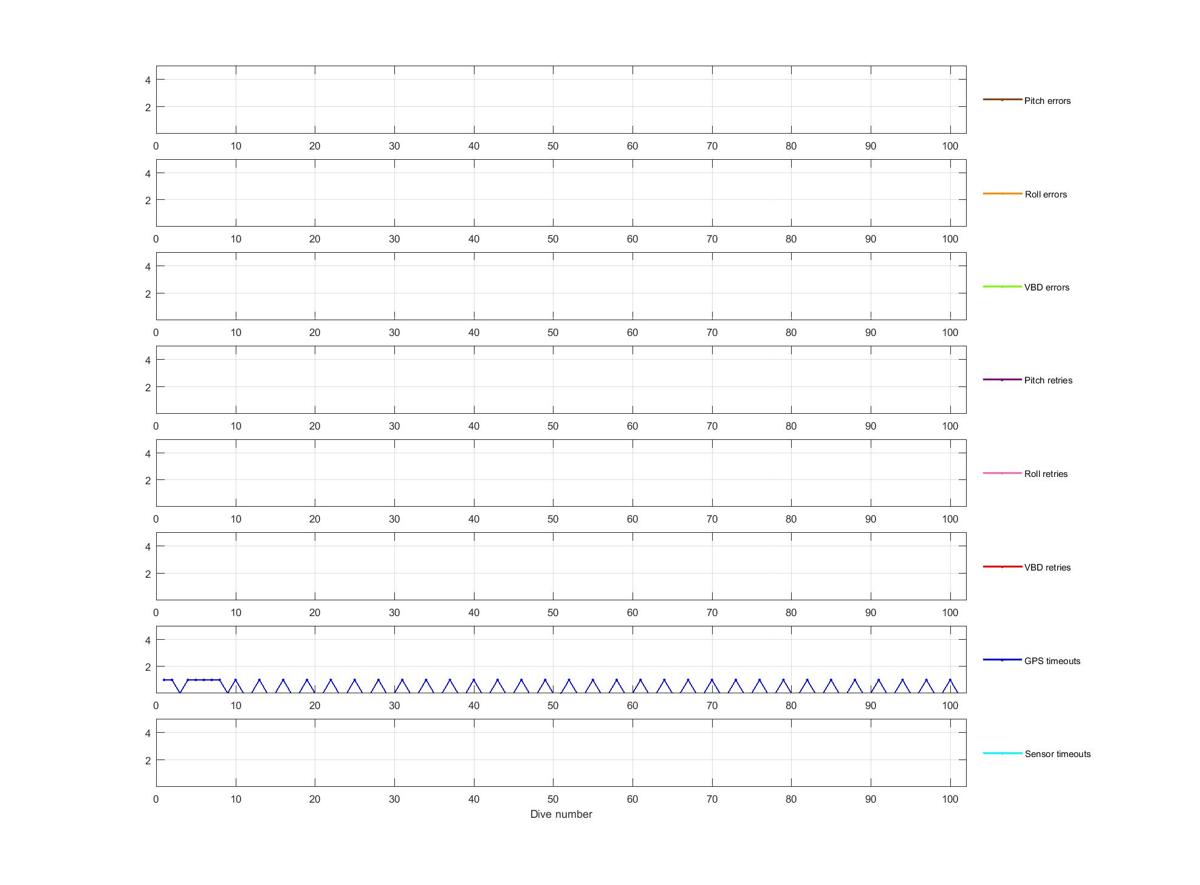Click the VBD errors legend label
Viewport: 1200px width, 885px height.
coord(1047,288)
